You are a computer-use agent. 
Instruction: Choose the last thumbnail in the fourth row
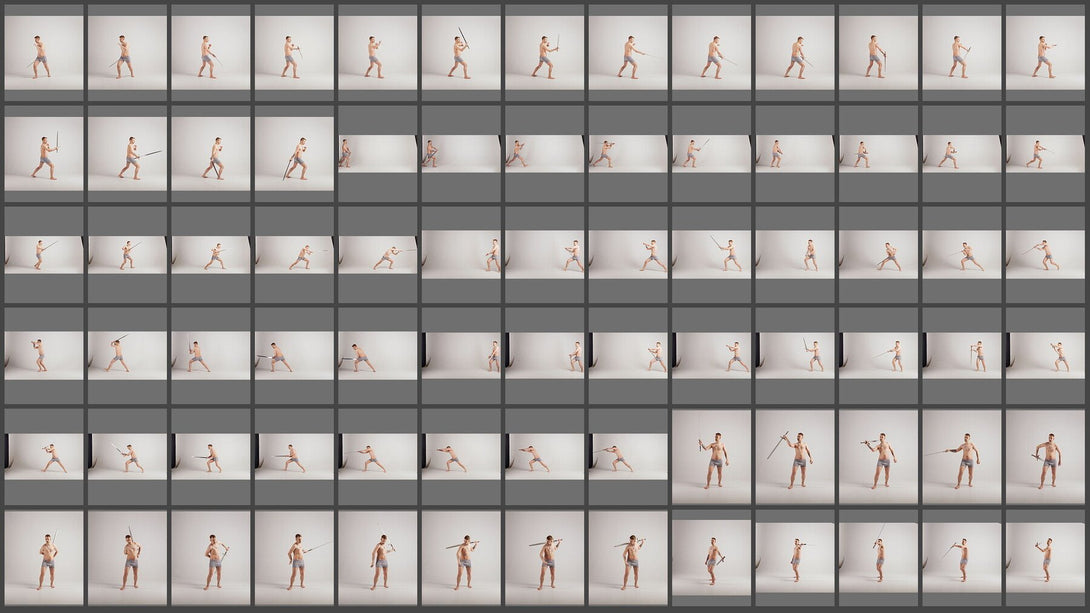(x=1045, y=355)
